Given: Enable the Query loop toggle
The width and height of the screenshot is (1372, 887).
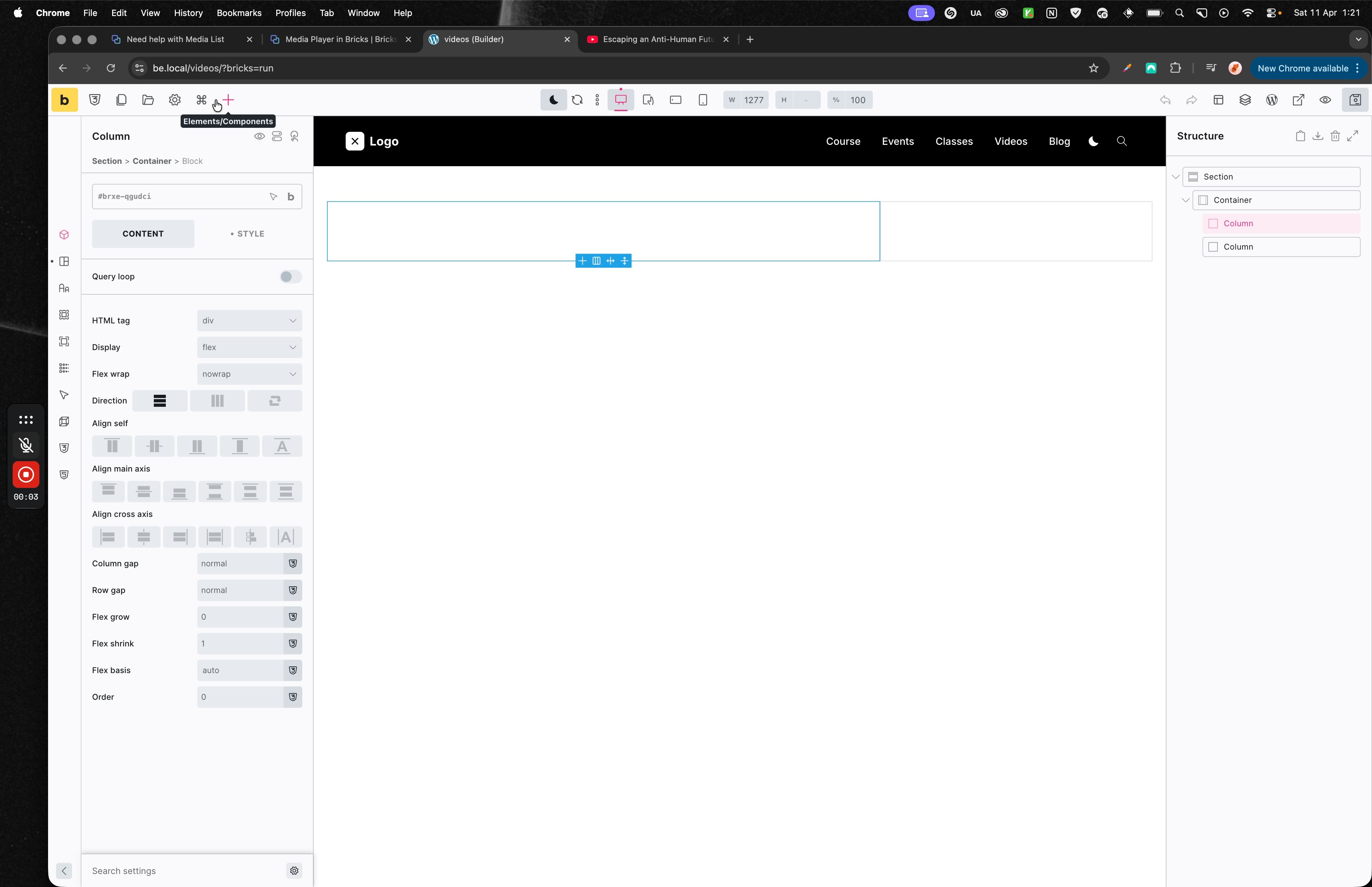Looking at the screenshot, I should coord(290,276).
